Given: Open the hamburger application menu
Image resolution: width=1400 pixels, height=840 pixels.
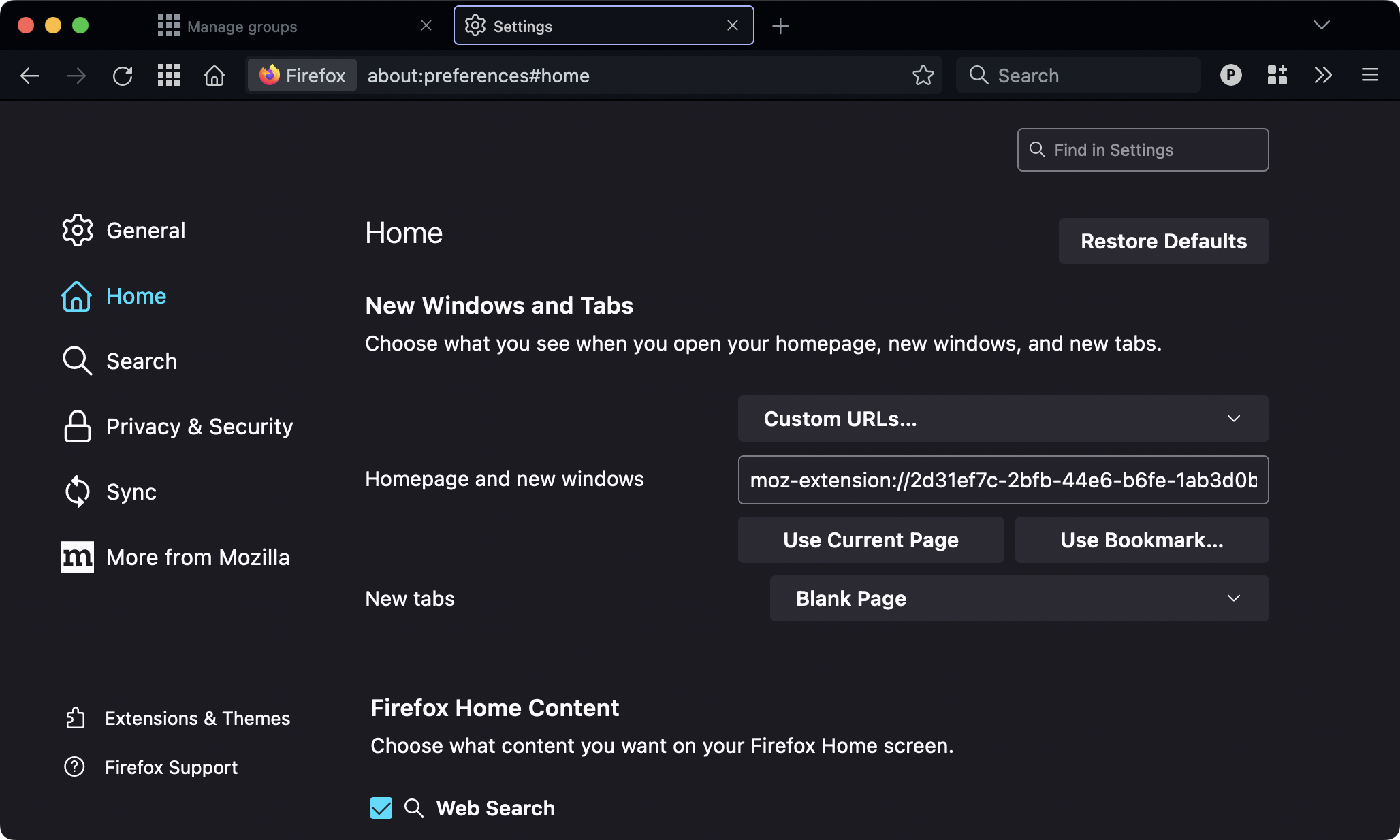Looking at the screenshot, I should coord(1370,76).
